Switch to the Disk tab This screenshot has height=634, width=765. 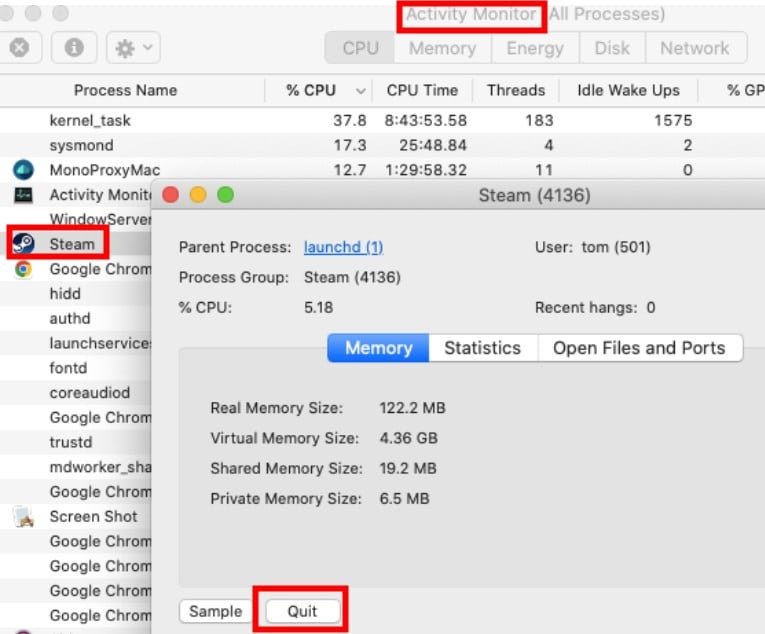[612, 48]
